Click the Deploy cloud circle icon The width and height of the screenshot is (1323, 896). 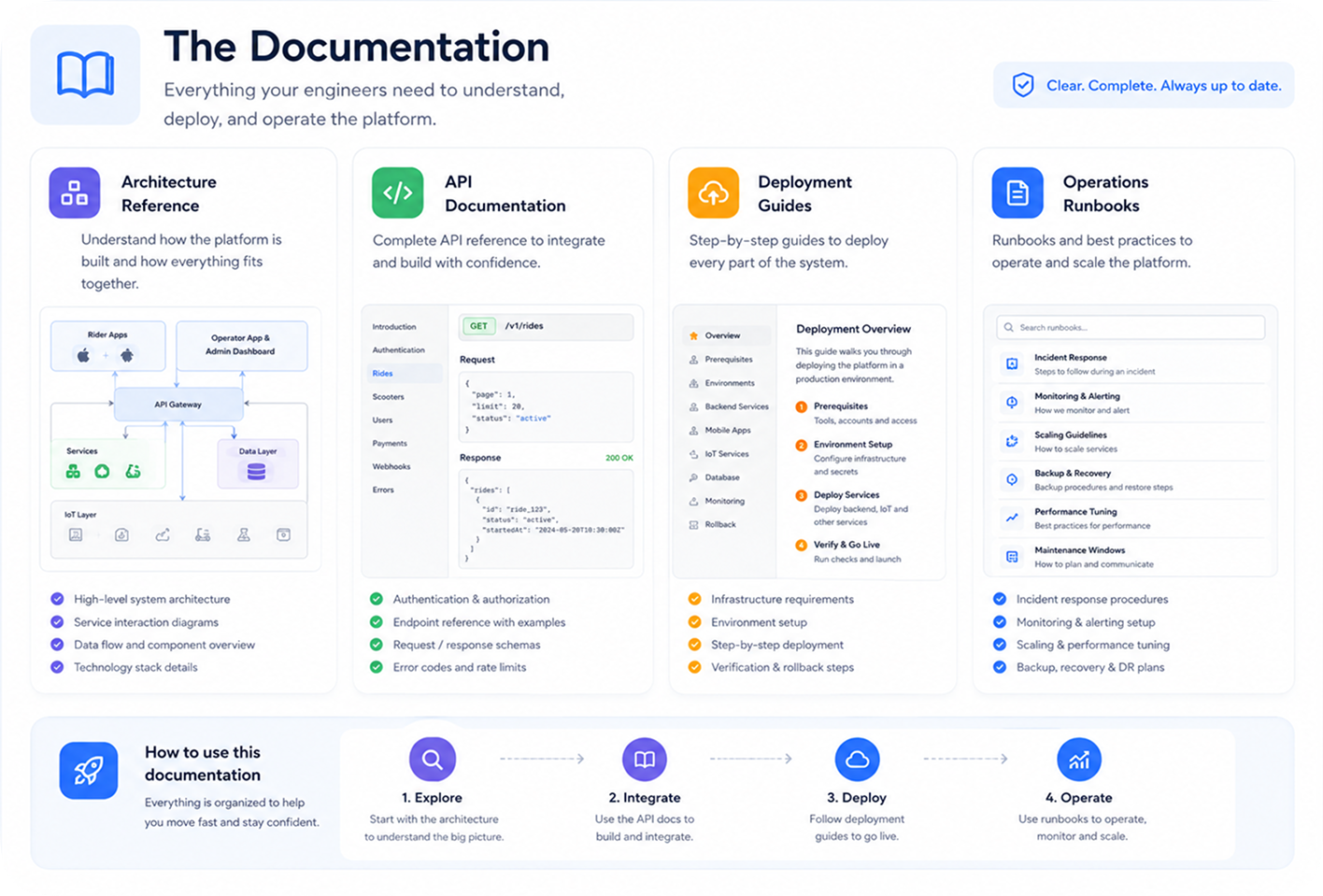coord(857,760)
